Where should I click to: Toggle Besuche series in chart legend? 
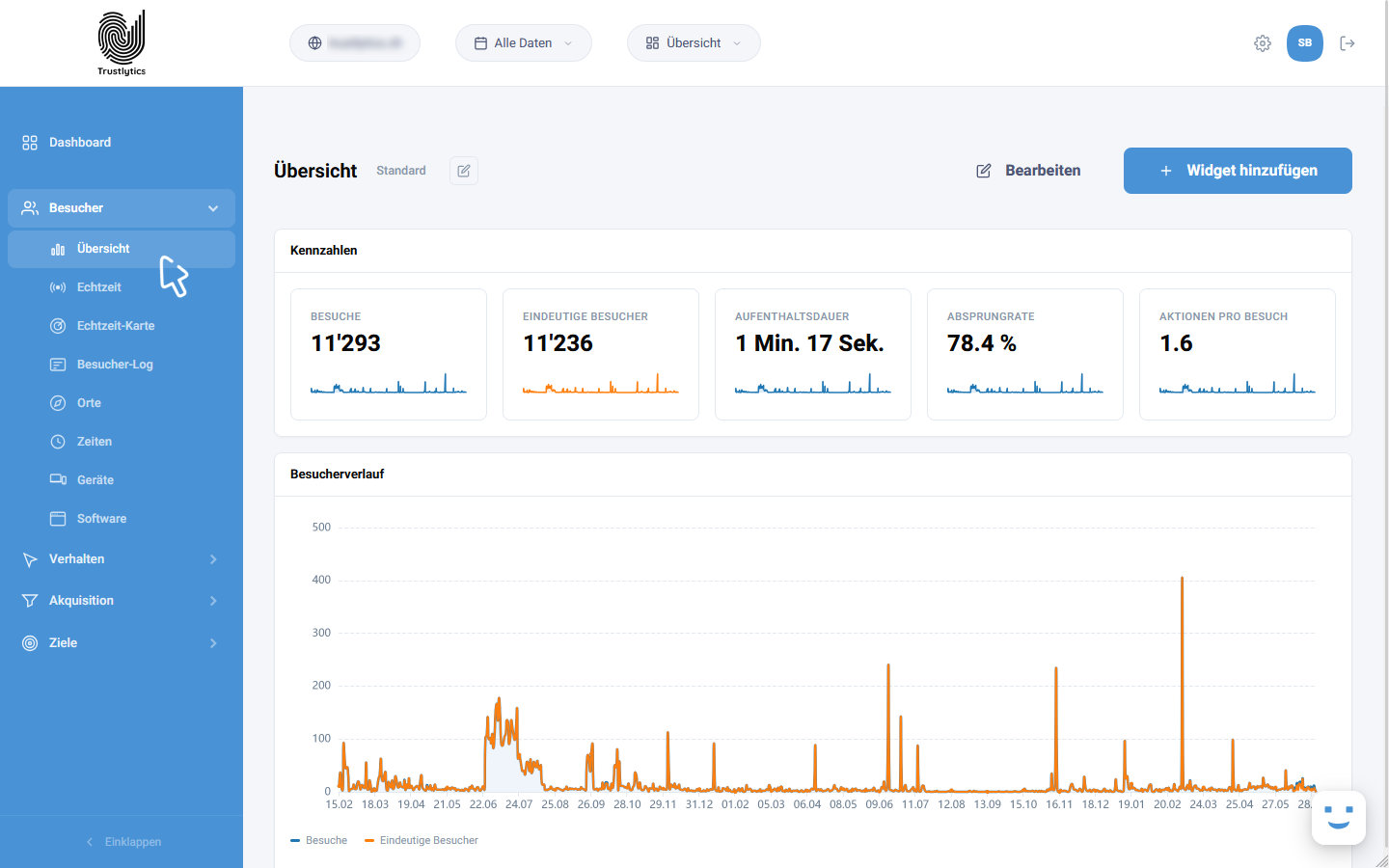[x=318, y=841]
